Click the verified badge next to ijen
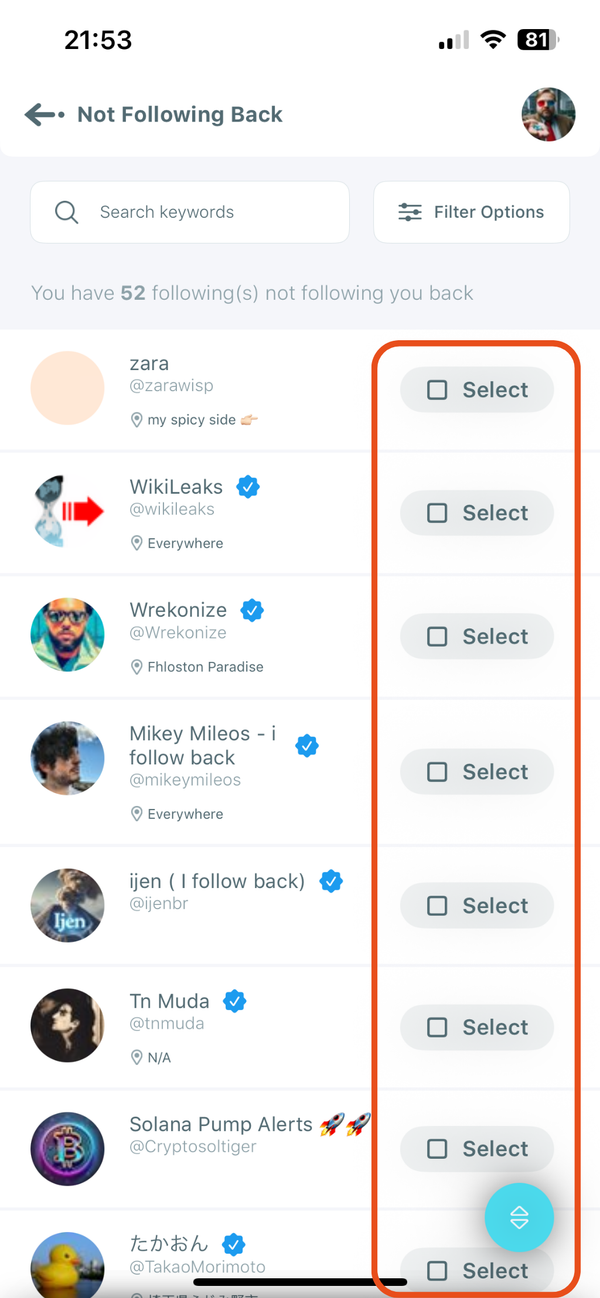Image resolution: width=600 pixels, height=1298 pixels. pyautogui.click(x=331, y=881)
